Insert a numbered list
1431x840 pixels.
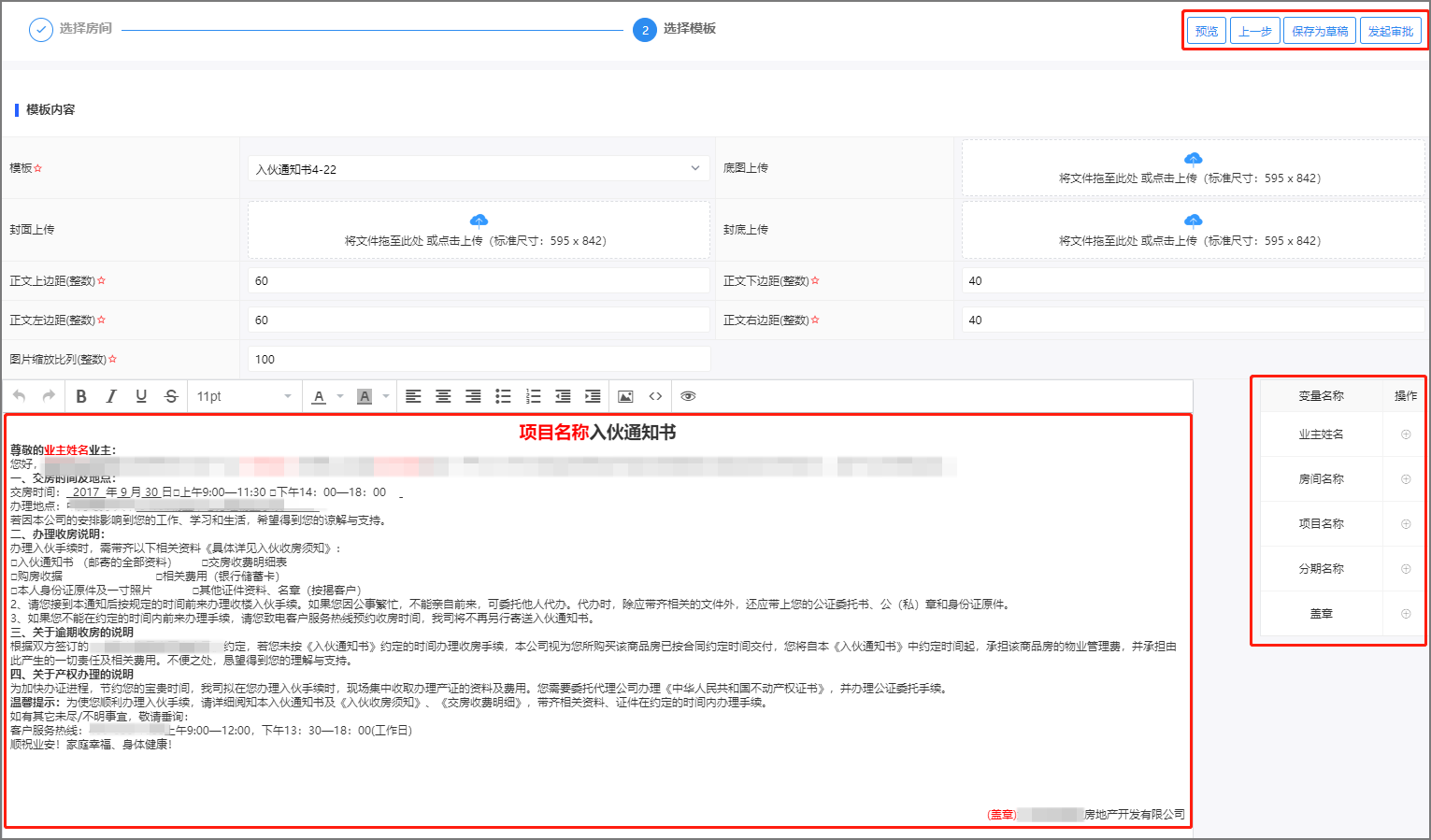click(533, 396)
